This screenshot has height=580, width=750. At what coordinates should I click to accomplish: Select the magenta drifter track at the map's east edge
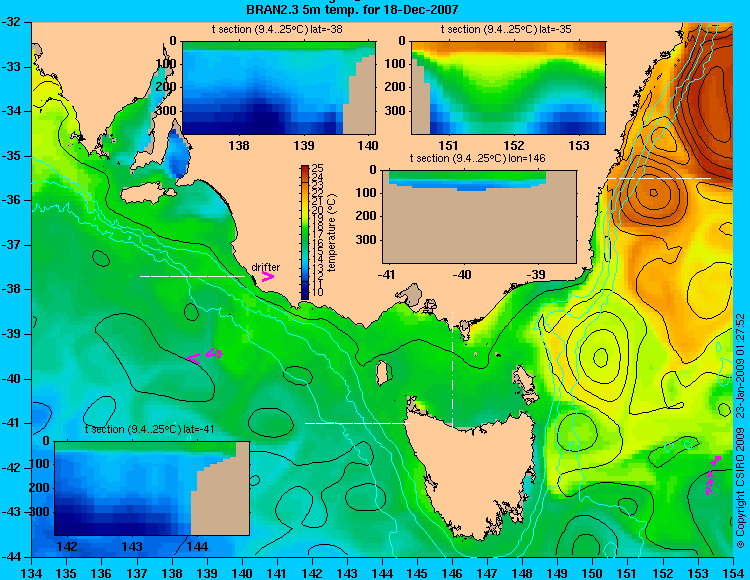713,475
